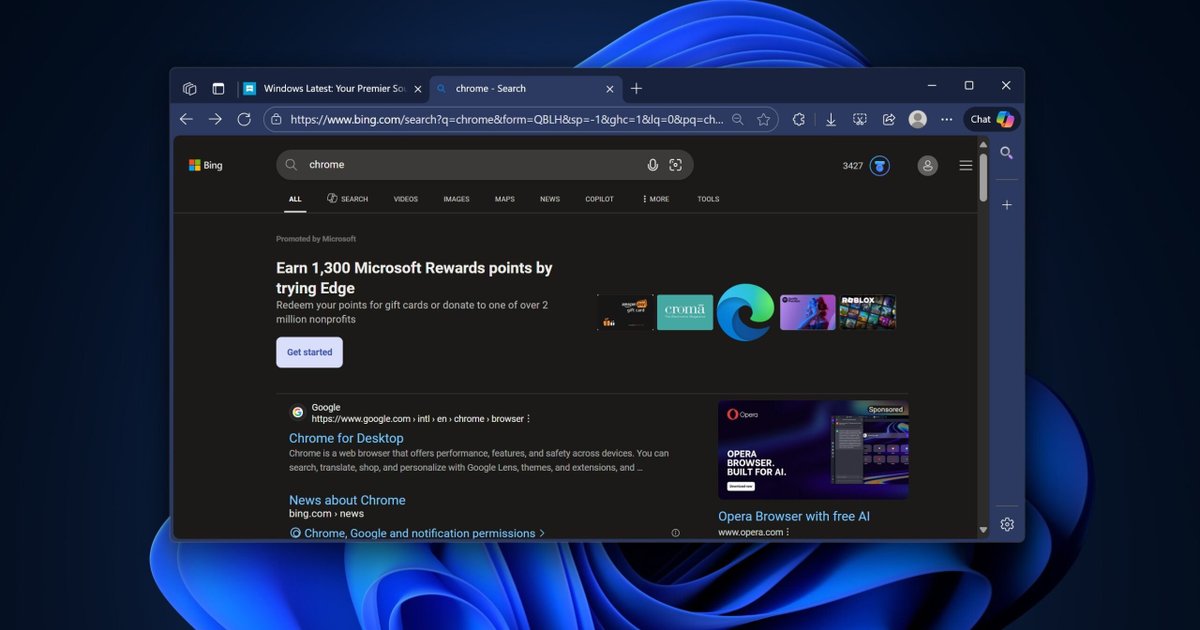Go forward with the forward arrow
The image size is (1200, 630).
pyautogui.click(x=215, y=119)
